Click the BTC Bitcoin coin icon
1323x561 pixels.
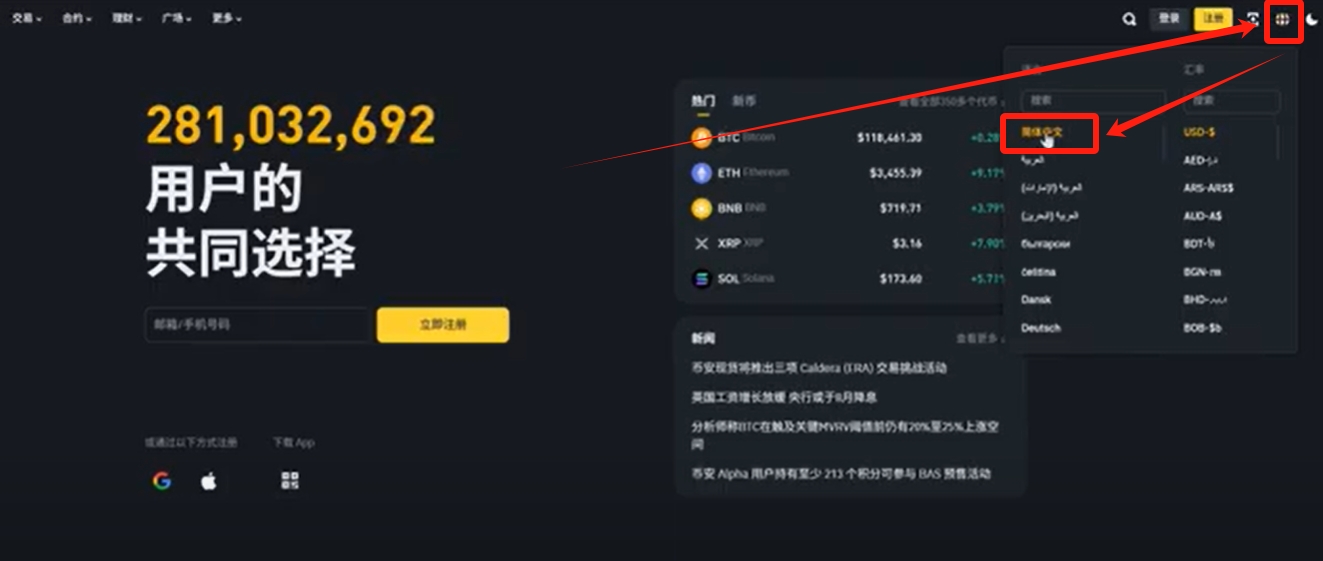pyautogui.click(x=701, y=138)
